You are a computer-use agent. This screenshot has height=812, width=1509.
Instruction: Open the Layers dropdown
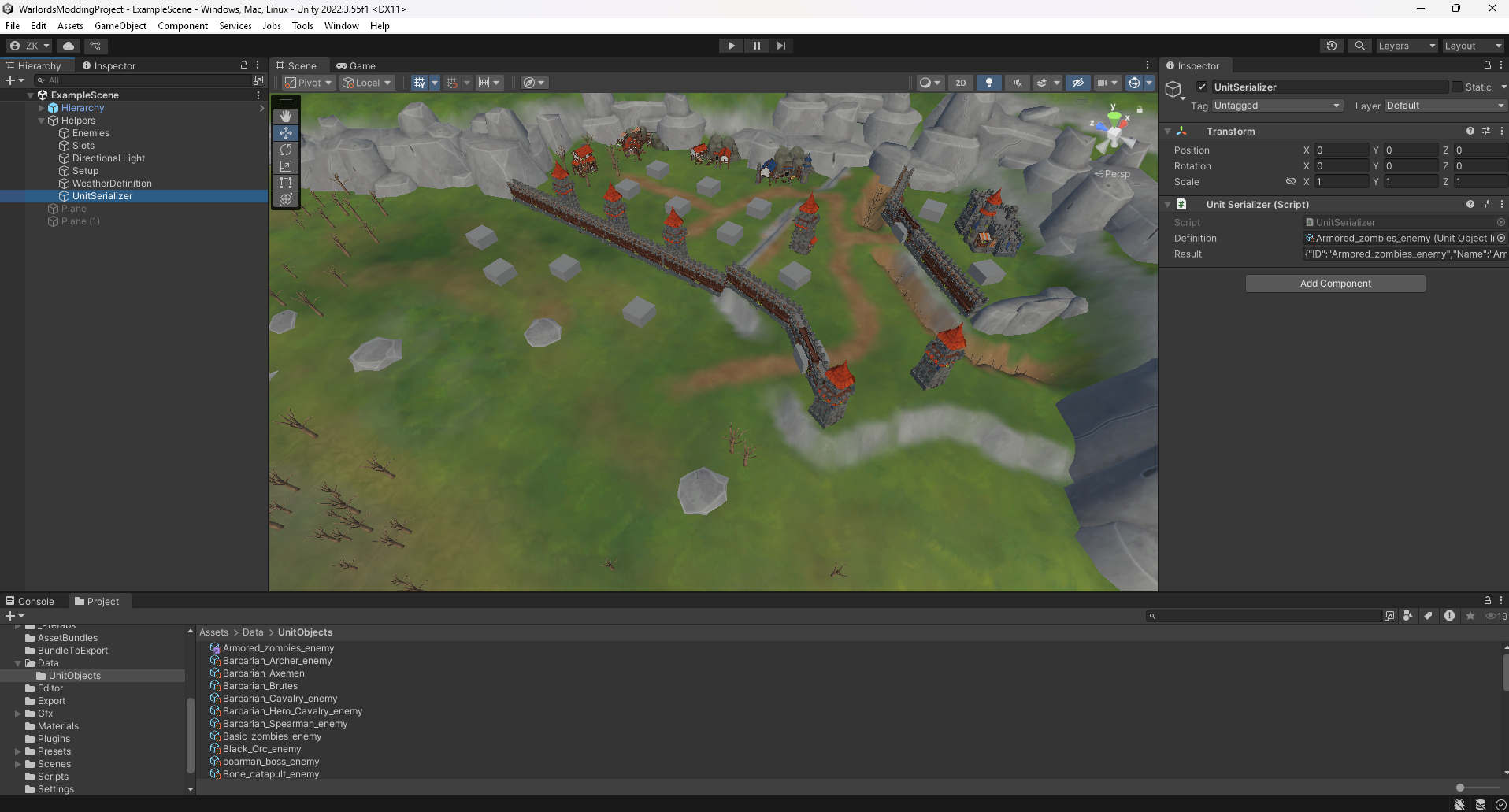(x=1406, y=46)
